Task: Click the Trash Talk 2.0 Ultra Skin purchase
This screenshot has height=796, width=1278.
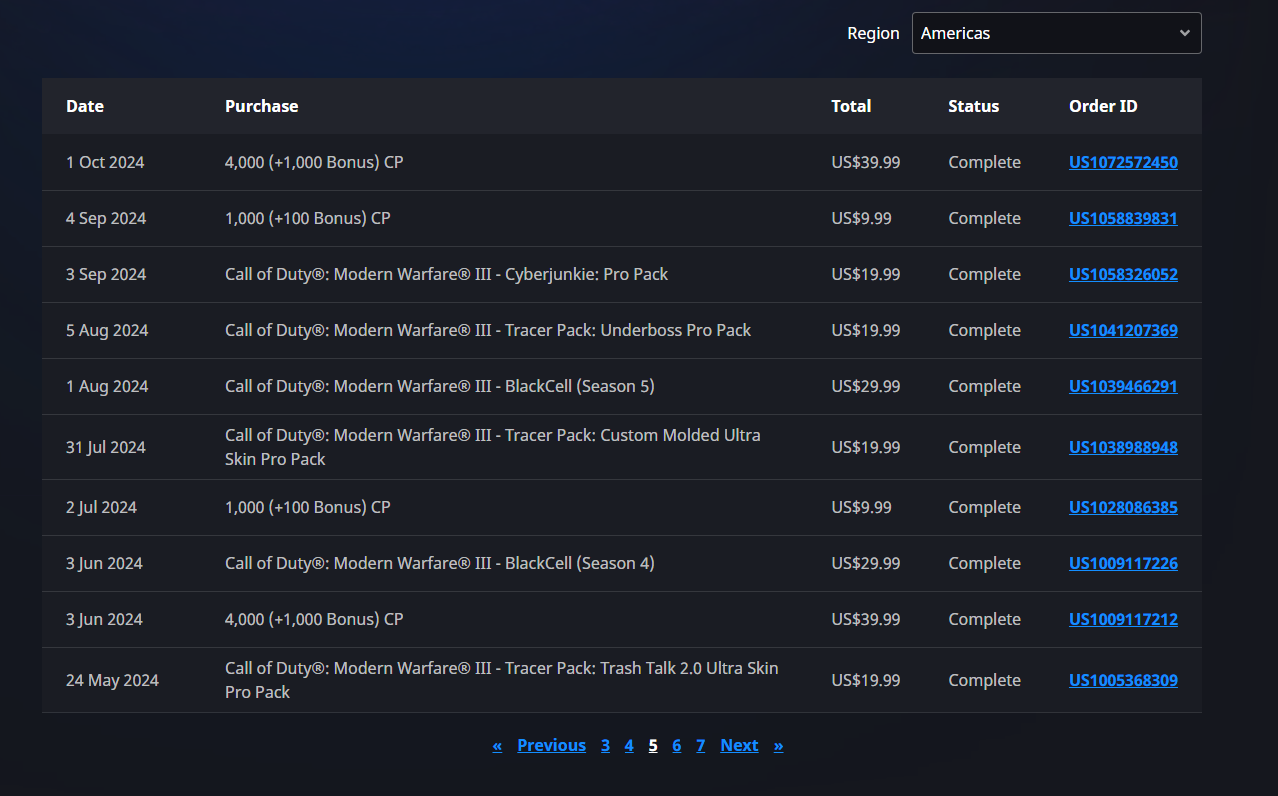Action: 501,680
